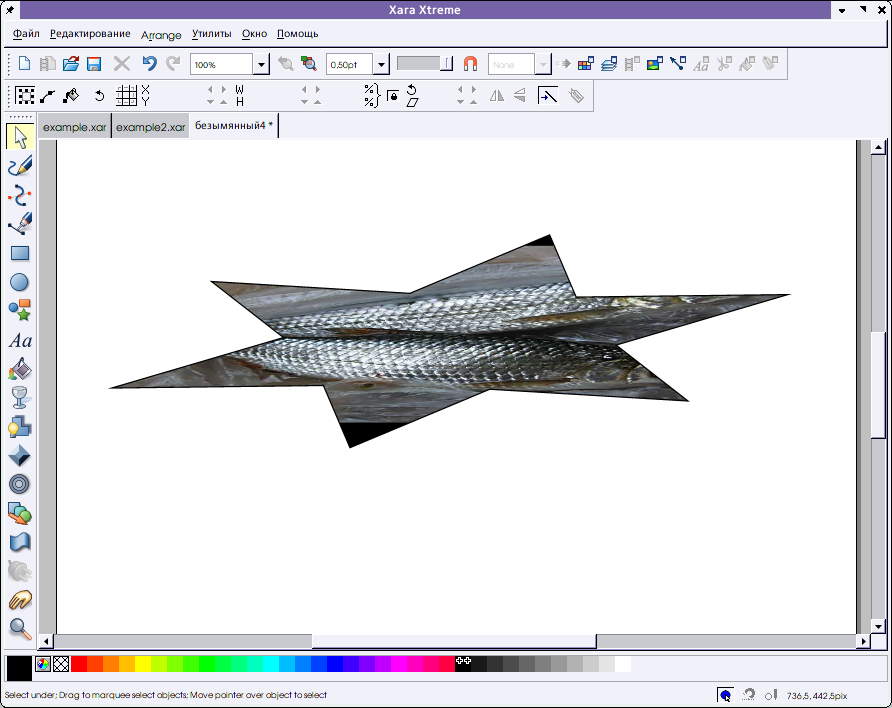The width and height of the screenshot is (892, 708).
Task: Toggle the magnetic snap button
Action: point(470,64)
